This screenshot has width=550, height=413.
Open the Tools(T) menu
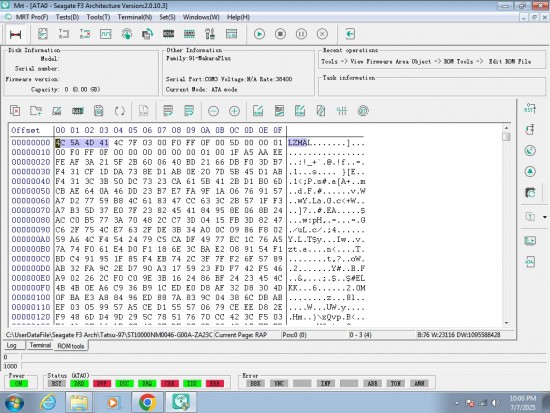pyautogui.click(x=98, y=17)
